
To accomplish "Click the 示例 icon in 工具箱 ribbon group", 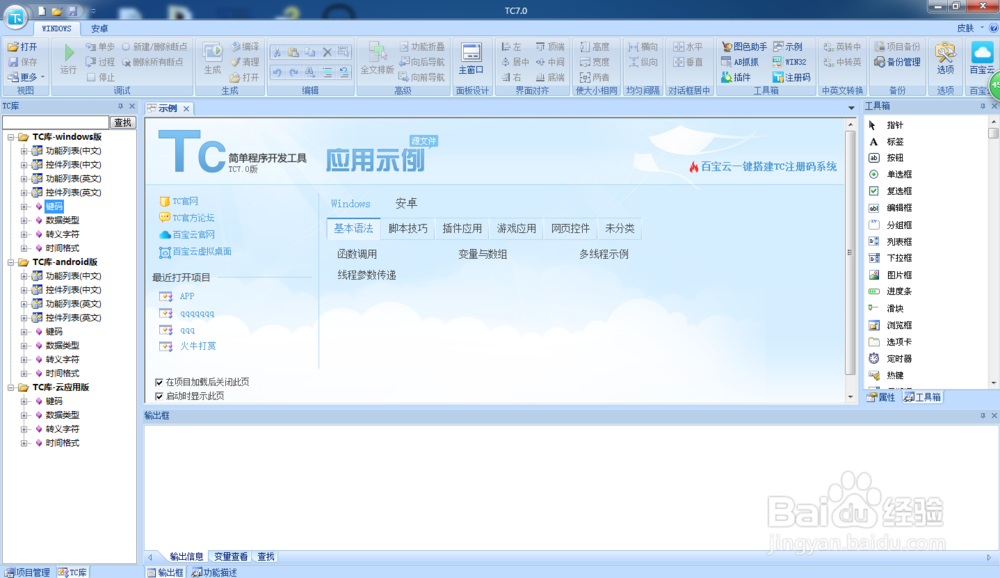I will tap(778, 47).
